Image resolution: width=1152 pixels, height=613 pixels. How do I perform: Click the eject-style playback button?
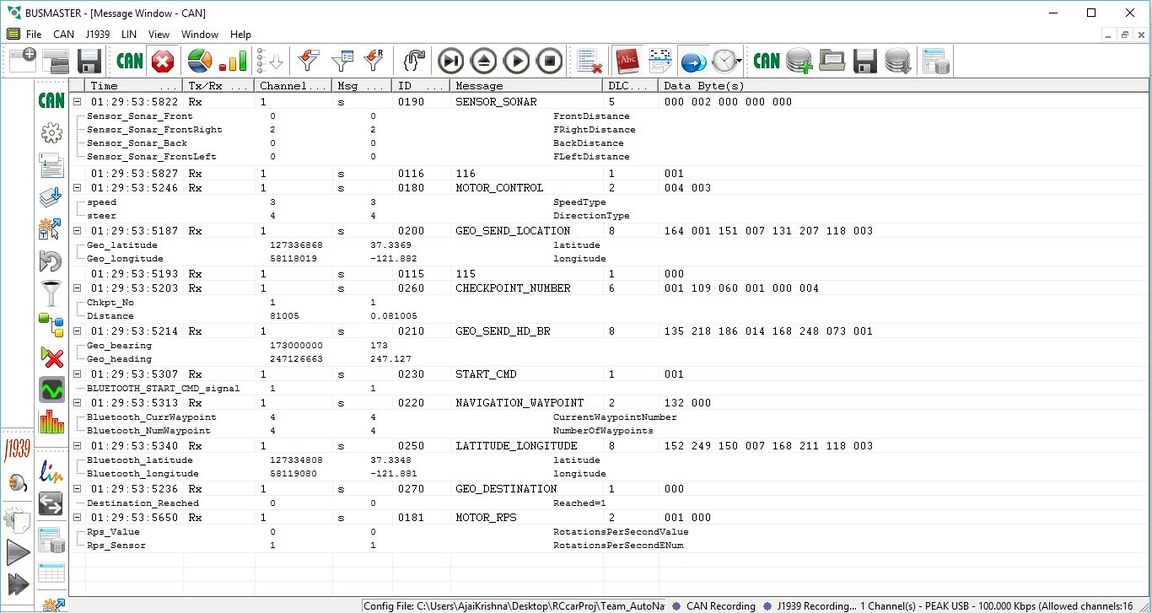coord(484,60)
